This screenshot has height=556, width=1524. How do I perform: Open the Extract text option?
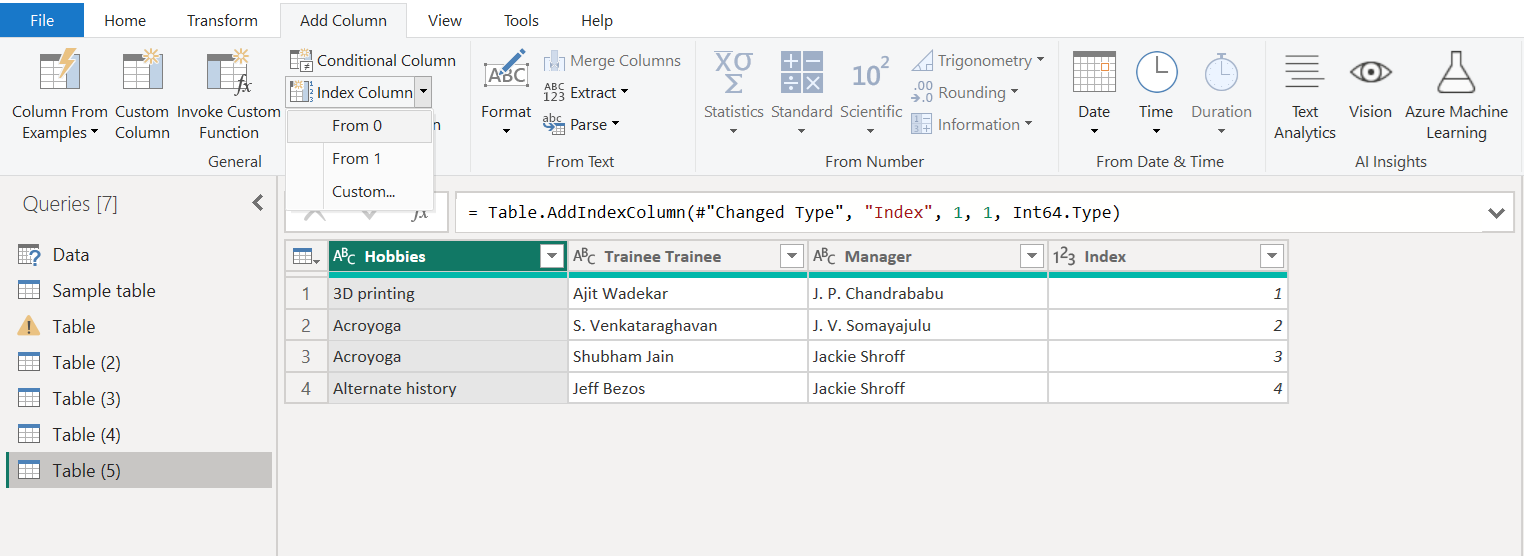586,92
